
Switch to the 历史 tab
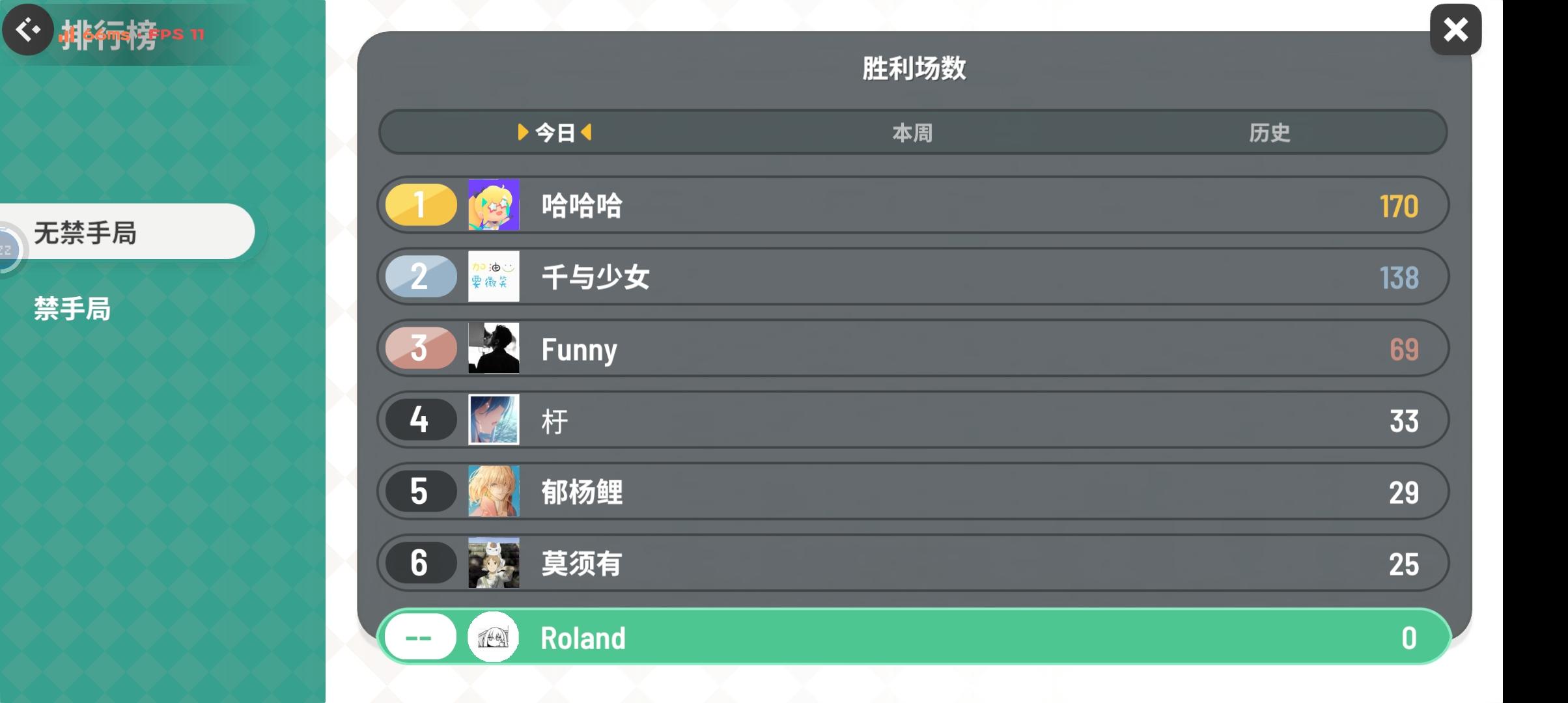[x=1269, y=133]
